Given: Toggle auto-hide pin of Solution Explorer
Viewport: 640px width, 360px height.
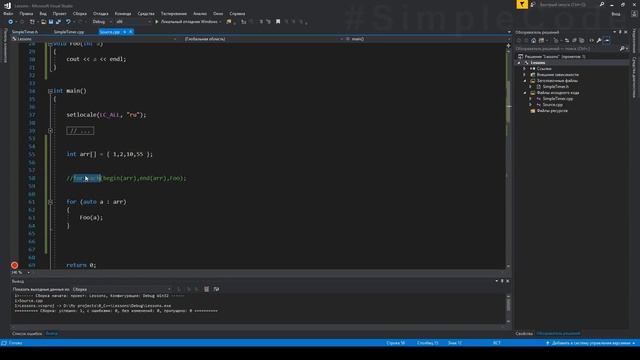Looking at the screenshot, I should tap(620, 32).
